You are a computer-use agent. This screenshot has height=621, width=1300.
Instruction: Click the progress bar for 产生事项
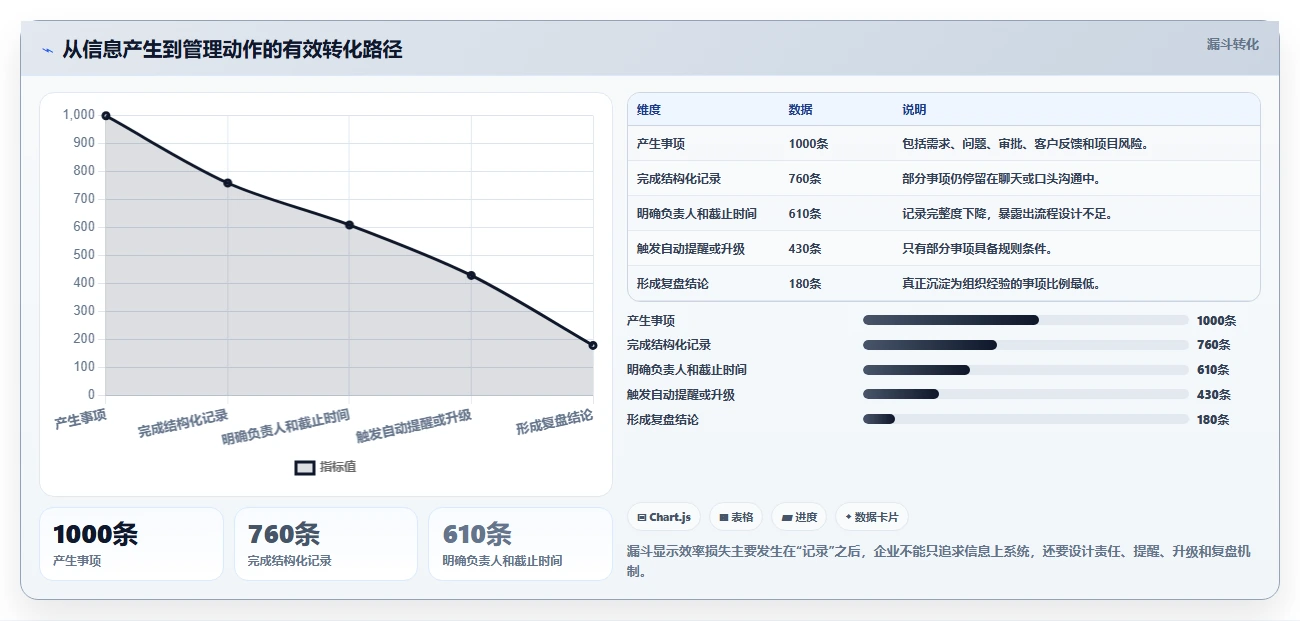[x=1026, y=320]
